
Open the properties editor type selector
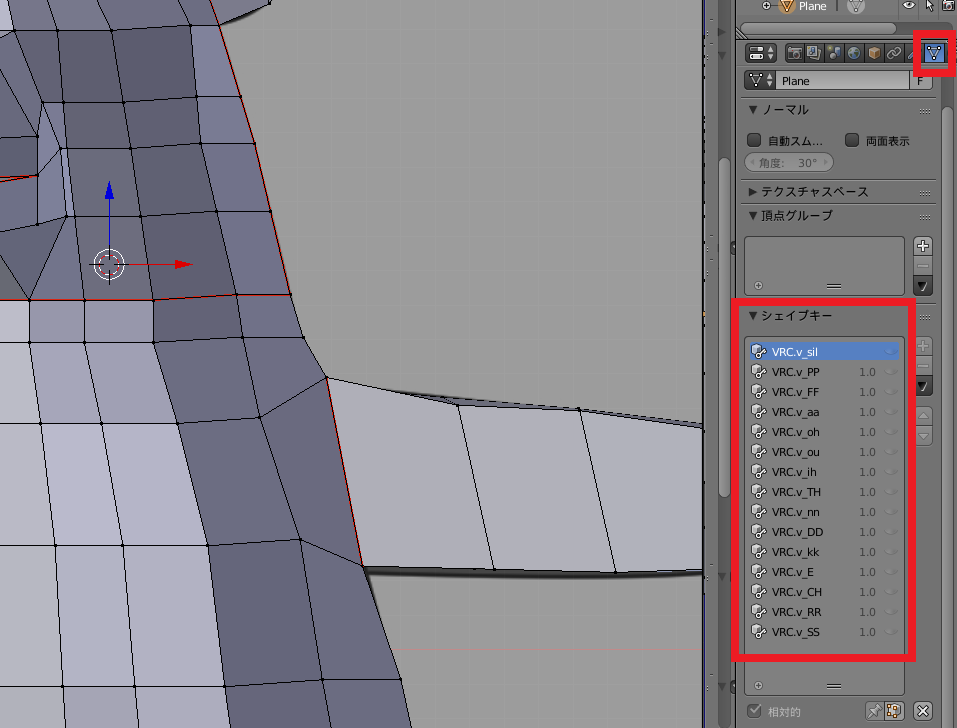tap(760, 53)
